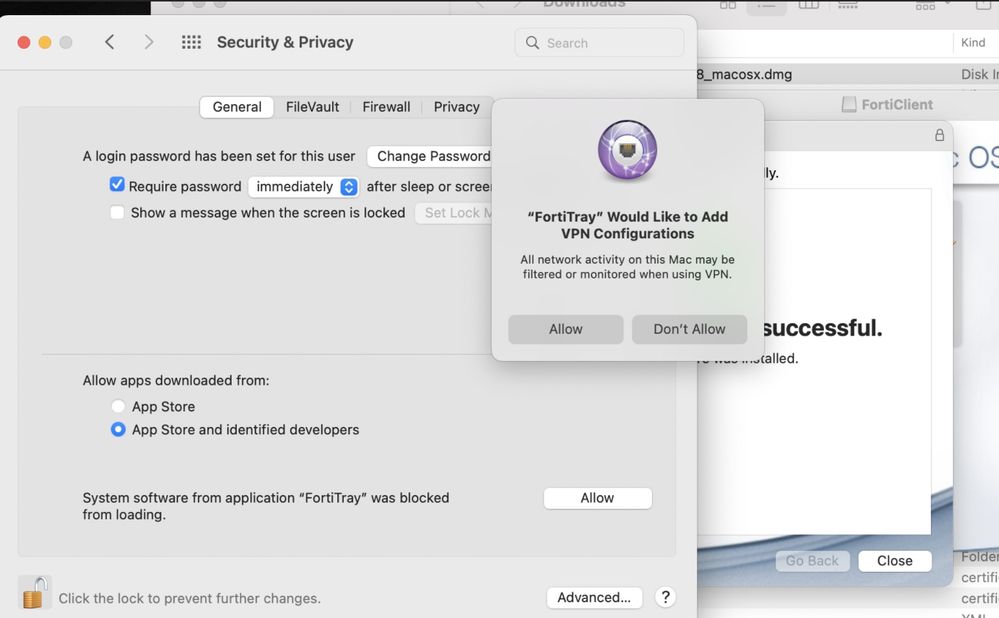Viewport: 999px width, 618px height.
Task: Click Don't Allow in VPN dialog
Action: pos(689,329)
